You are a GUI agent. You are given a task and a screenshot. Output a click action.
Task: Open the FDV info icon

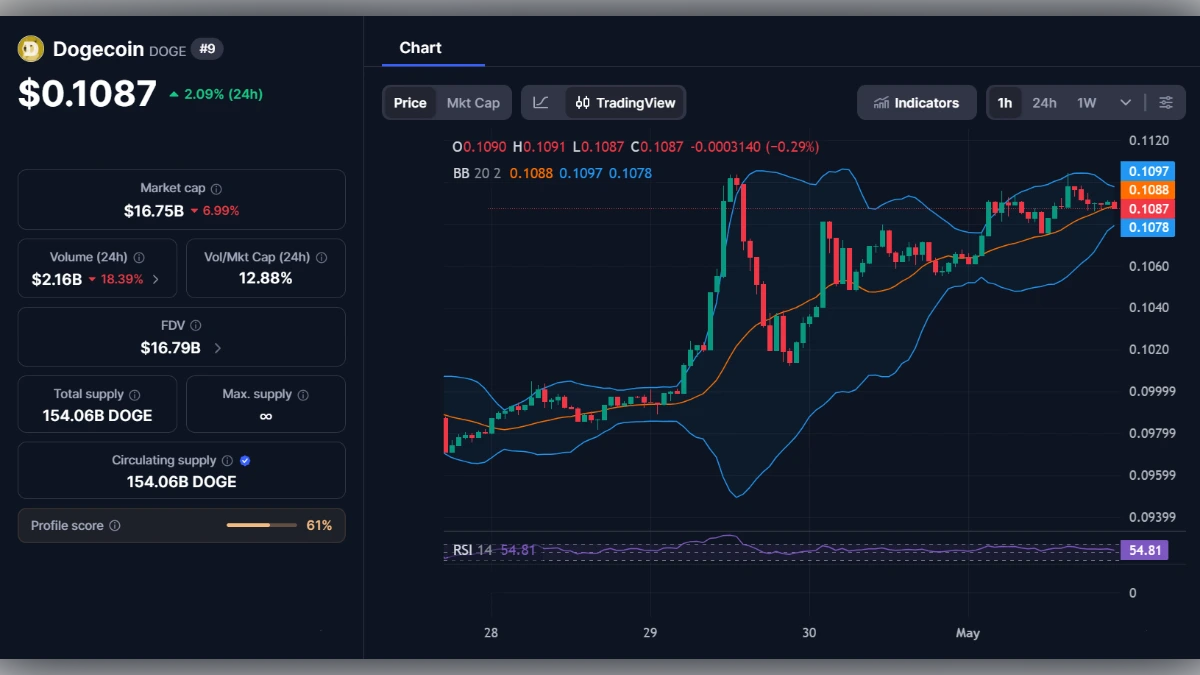[196, 326]
